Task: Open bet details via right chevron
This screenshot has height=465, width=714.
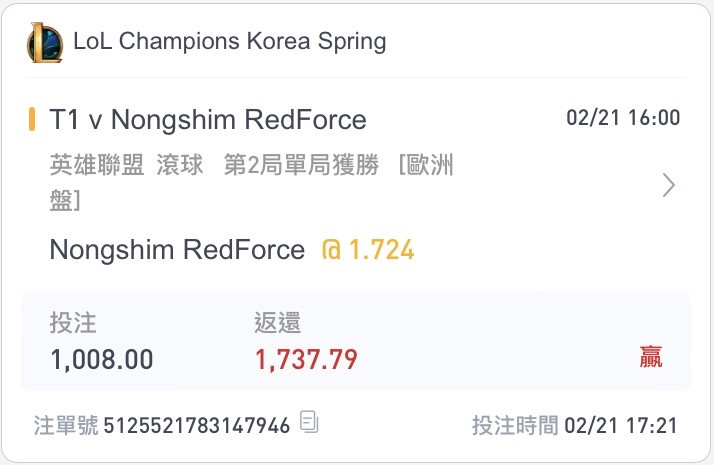Action: click(668, 185)
